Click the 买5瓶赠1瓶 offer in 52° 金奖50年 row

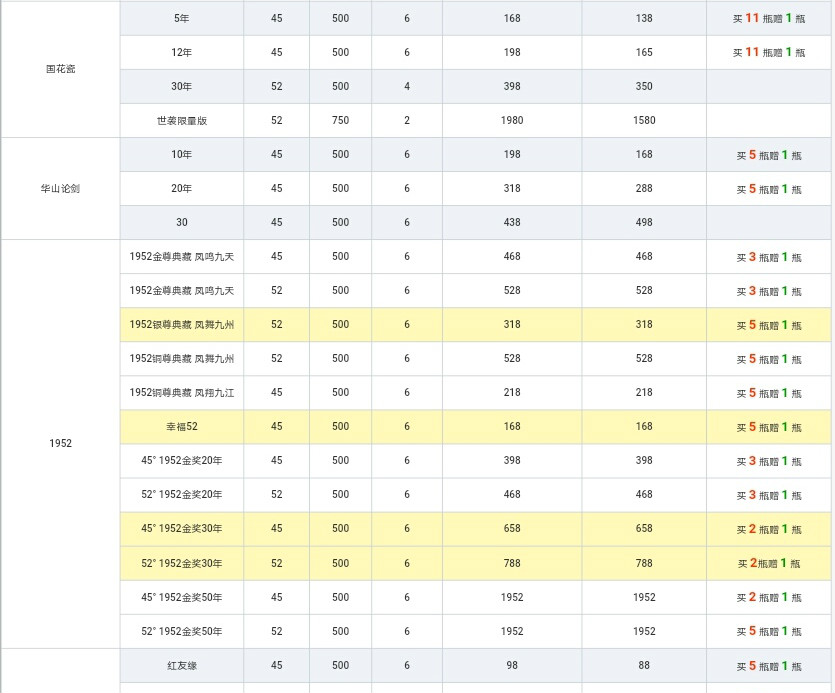point(768,632)
